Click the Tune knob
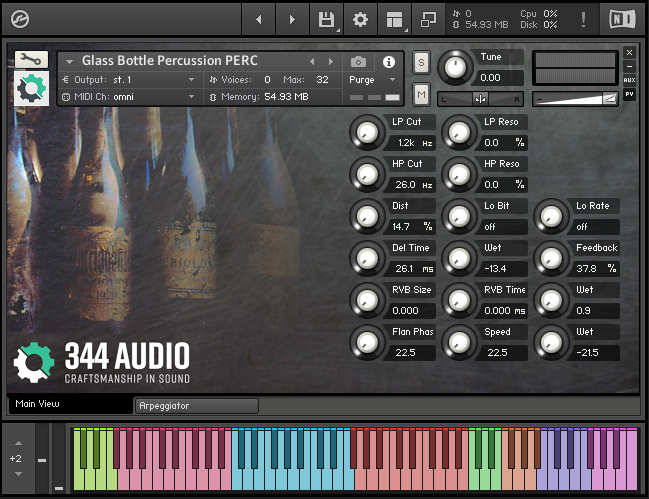The image size is (649, 499). click(x=455, y=67)
